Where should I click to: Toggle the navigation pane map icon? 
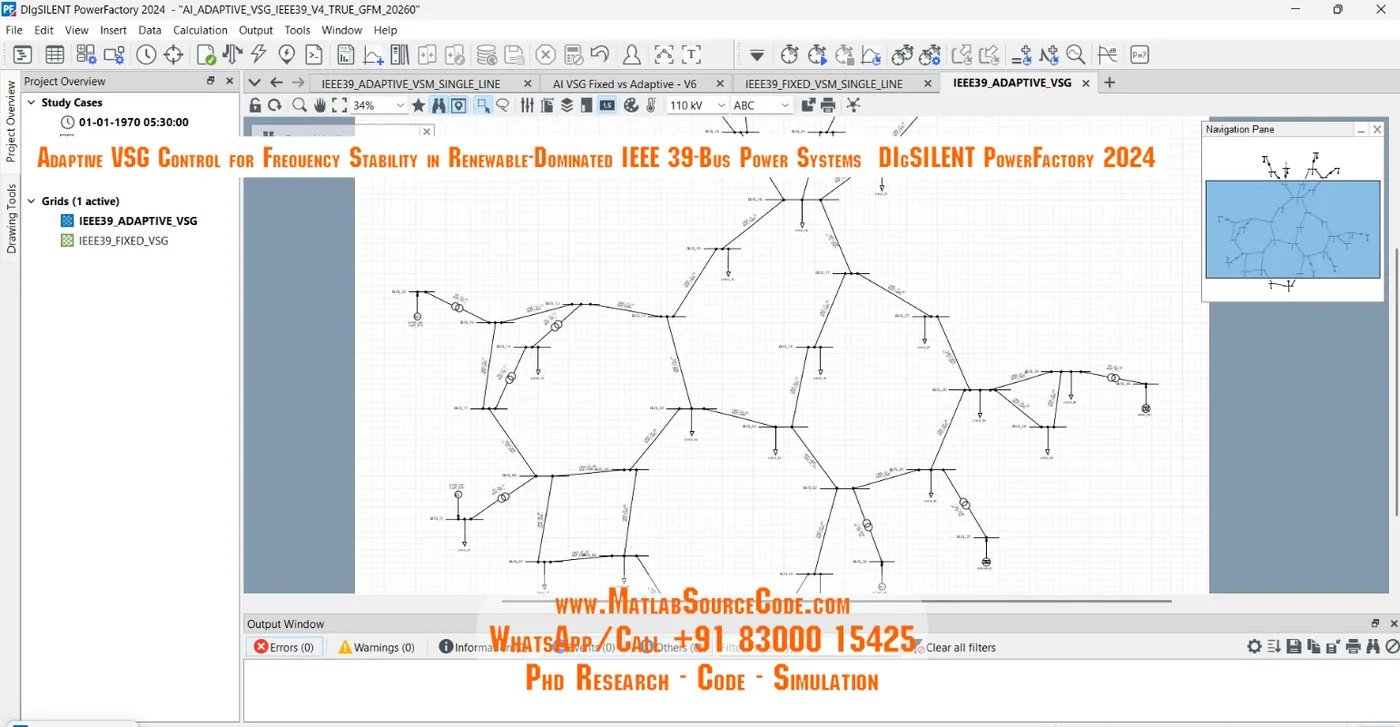coord(459,105)
